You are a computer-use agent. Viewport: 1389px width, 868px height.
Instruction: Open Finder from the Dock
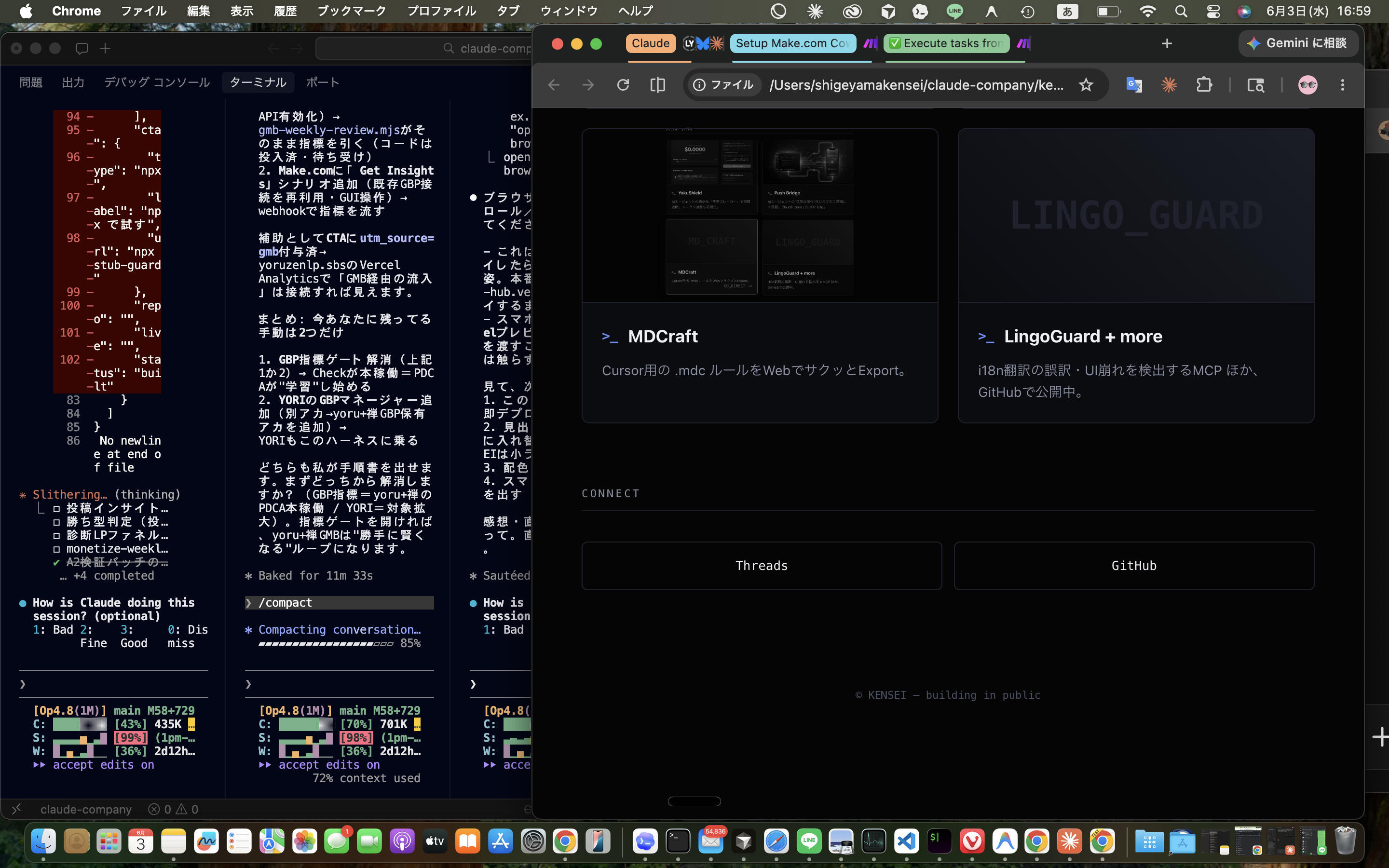click(x=43, y=841)
